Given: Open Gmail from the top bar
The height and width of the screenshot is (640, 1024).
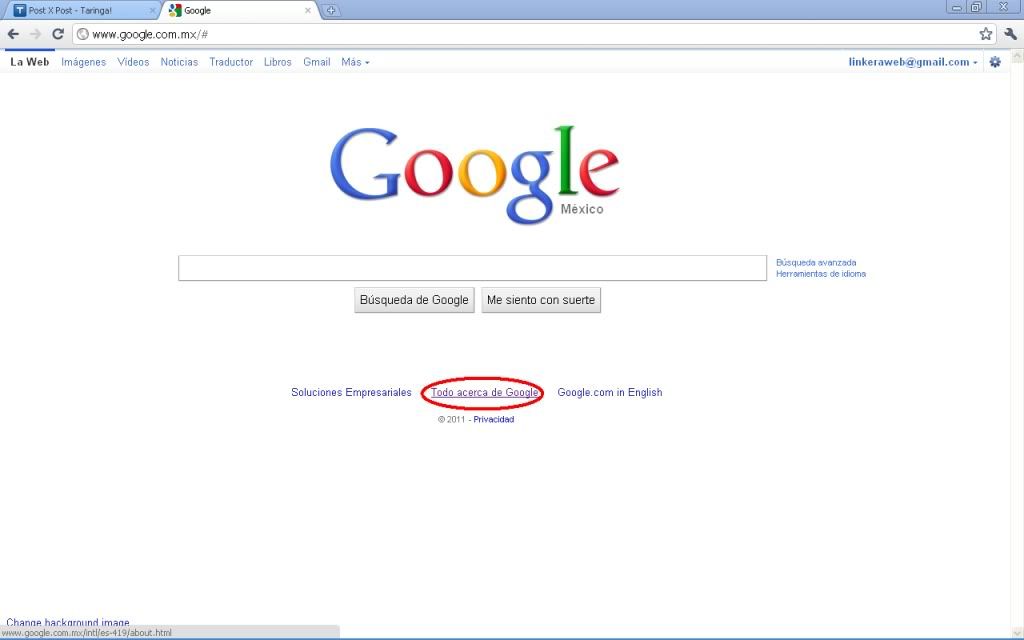Looking at the screenshot, I should (x=317, y=62).
